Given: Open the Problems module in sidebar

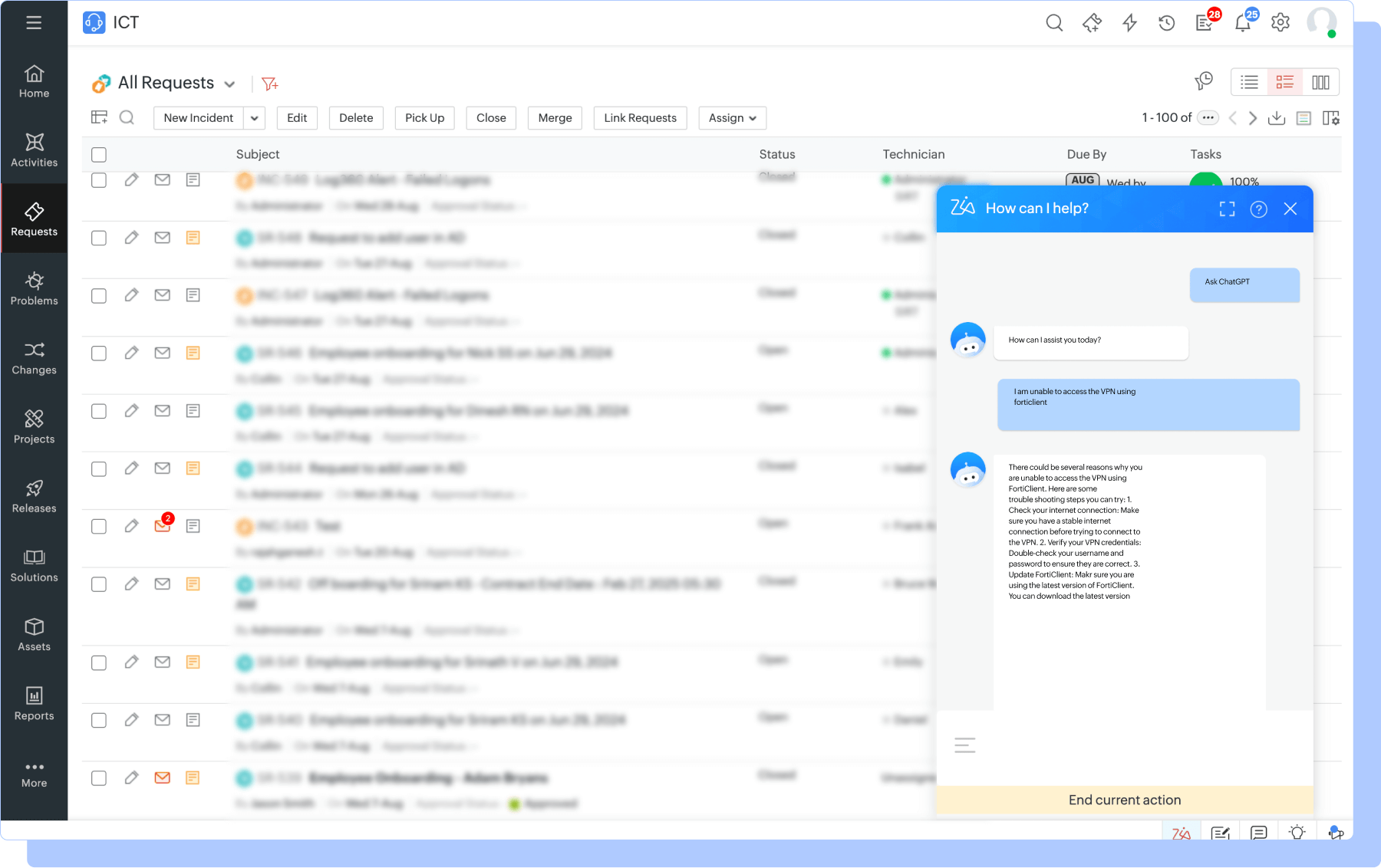Looking at the screenshot, I should [x=34, y=289].
